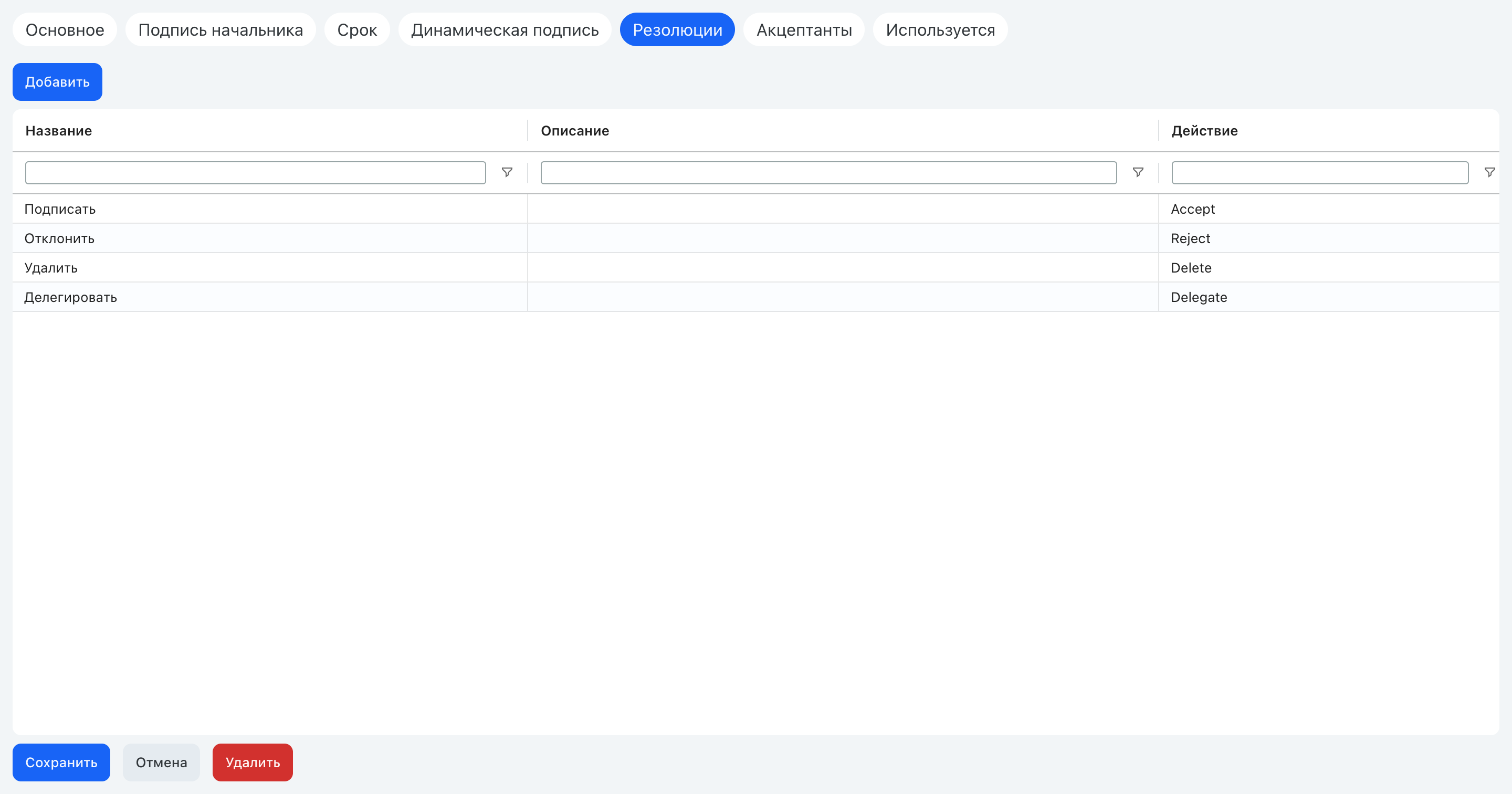The image size is (1512, 794).
Task: Click the active Резолюции tab
Action: tap(677, 29)
